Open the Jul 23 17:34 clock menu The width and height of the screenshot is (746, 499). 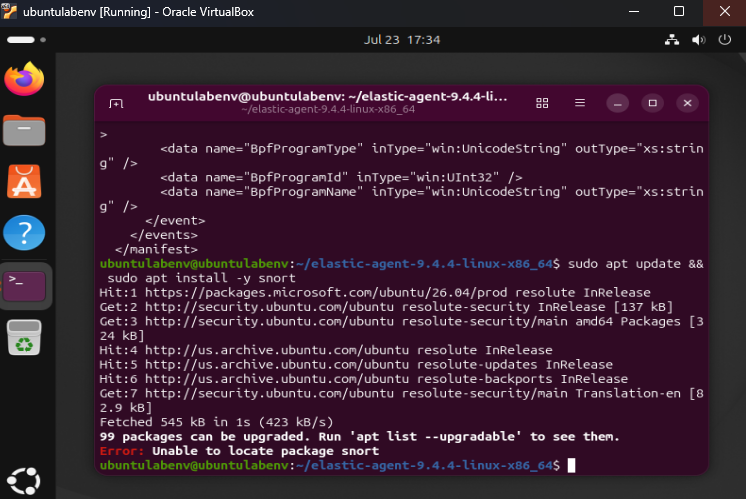[x=402, y=40]
